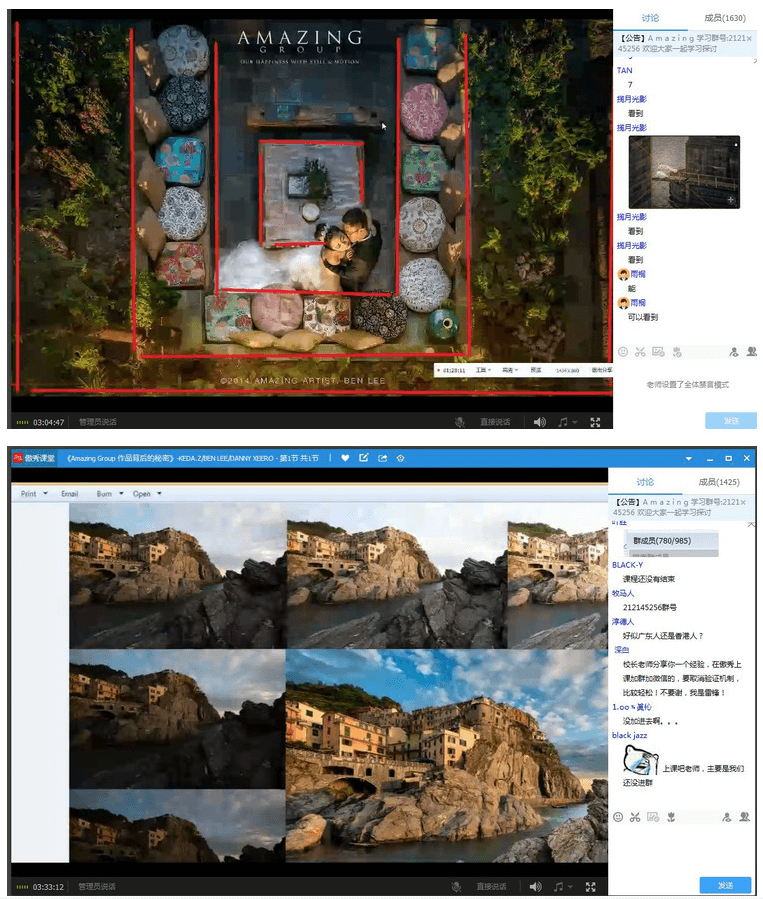Click the 管理员说话 label in the upper window

coord(97,422)
